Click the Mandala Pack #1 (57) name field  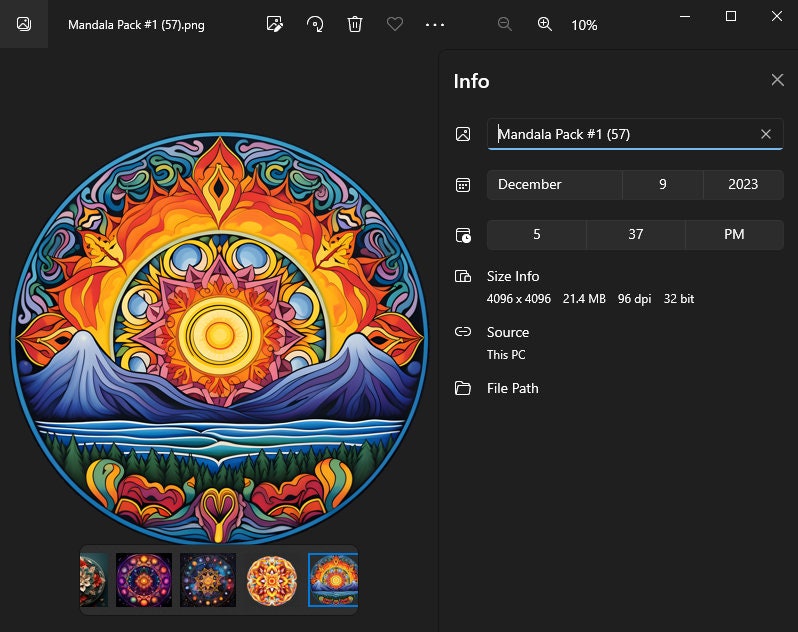pos(635,134)
